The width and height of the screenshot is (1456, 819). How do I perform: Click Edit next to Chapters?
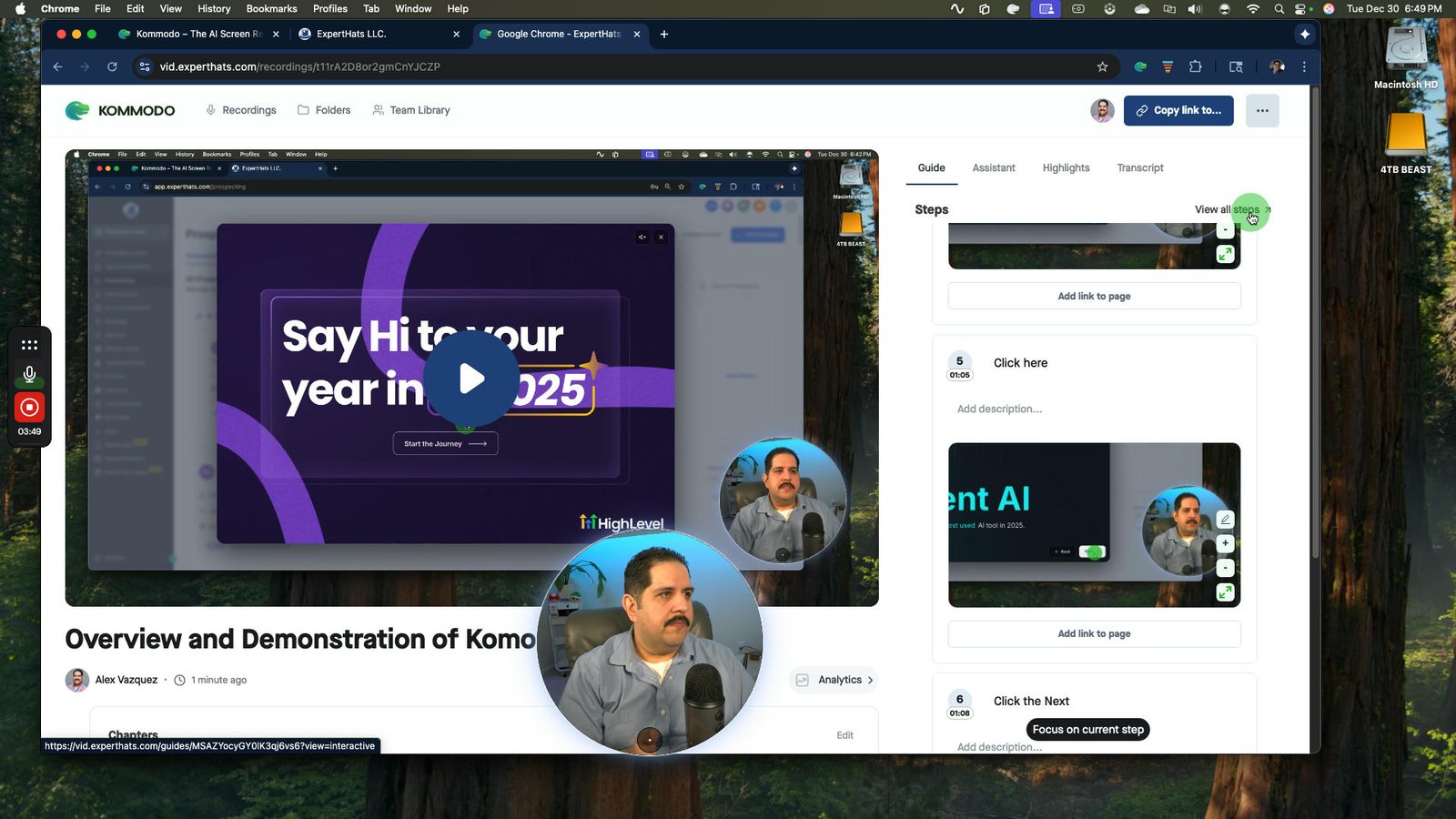[844, 735]
